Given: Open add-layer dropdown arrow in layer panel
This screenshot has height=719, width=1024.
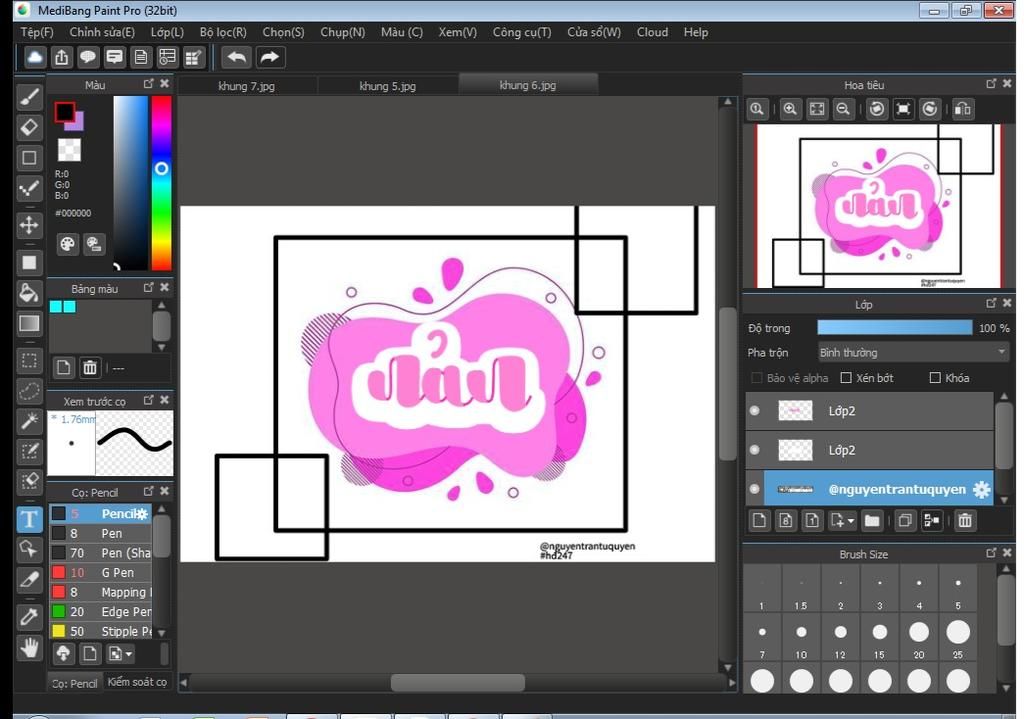Looking at the screenshot, I should [850, 521].
